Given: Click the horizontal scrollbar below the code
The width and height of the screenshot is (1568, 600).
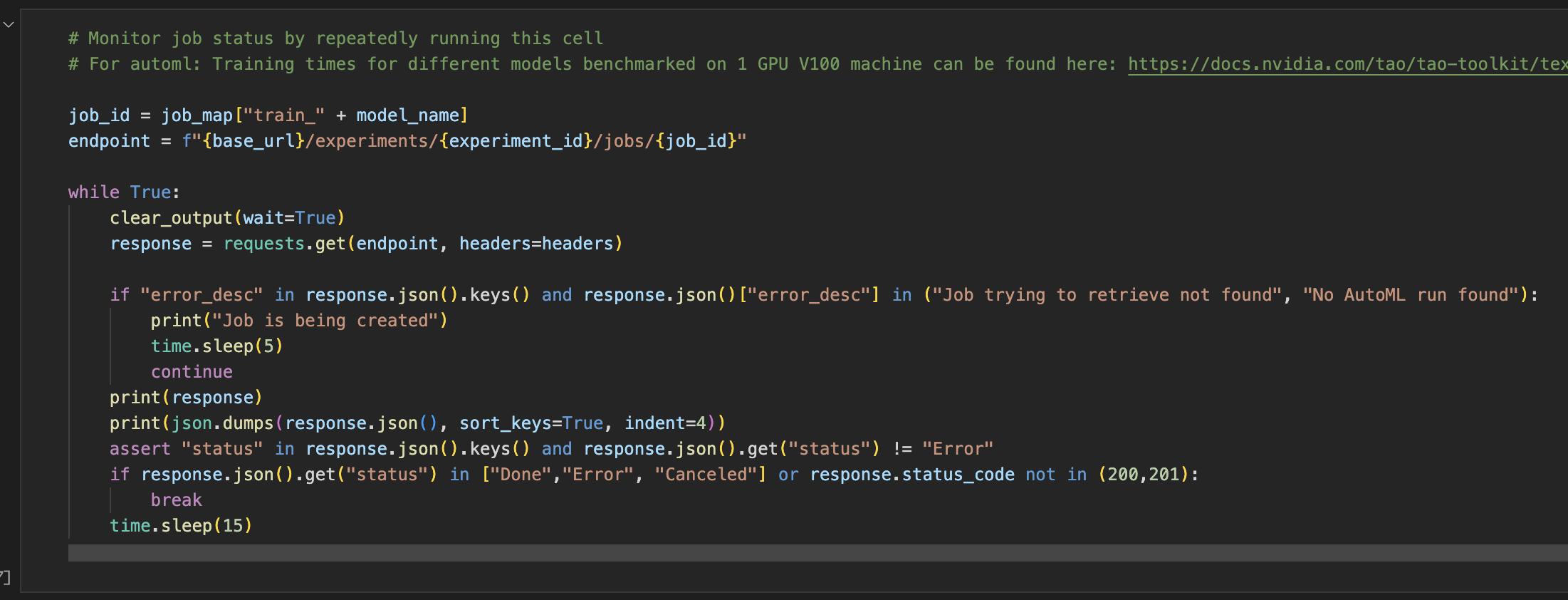Looking at the screenshot, I should point(817,553).
